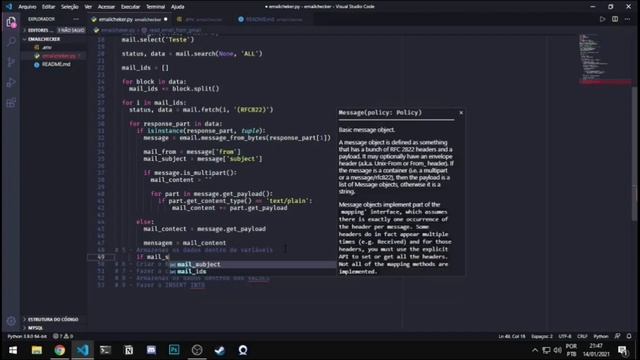
Task: Open the Ajuda menu
Action: point(178,7)
